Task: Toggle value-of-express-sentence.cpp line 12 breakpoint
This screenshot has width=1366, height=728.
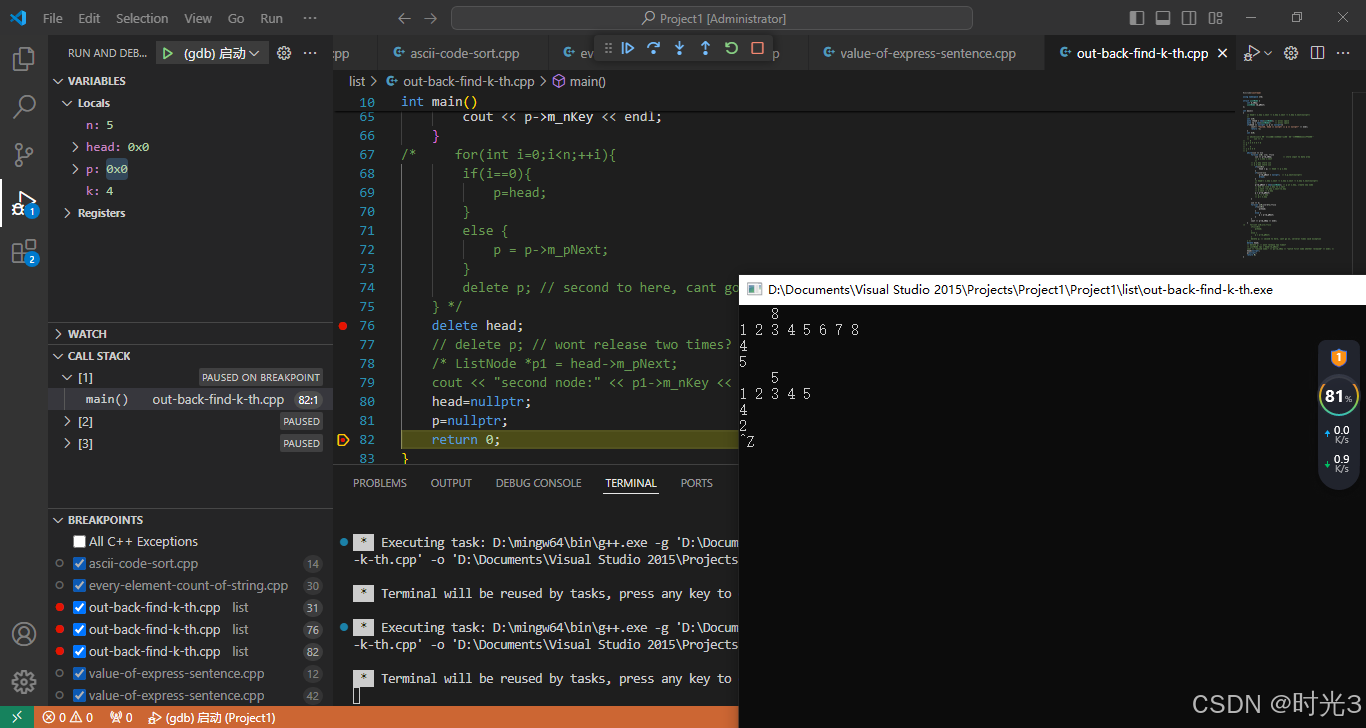Action: point(80,673)
